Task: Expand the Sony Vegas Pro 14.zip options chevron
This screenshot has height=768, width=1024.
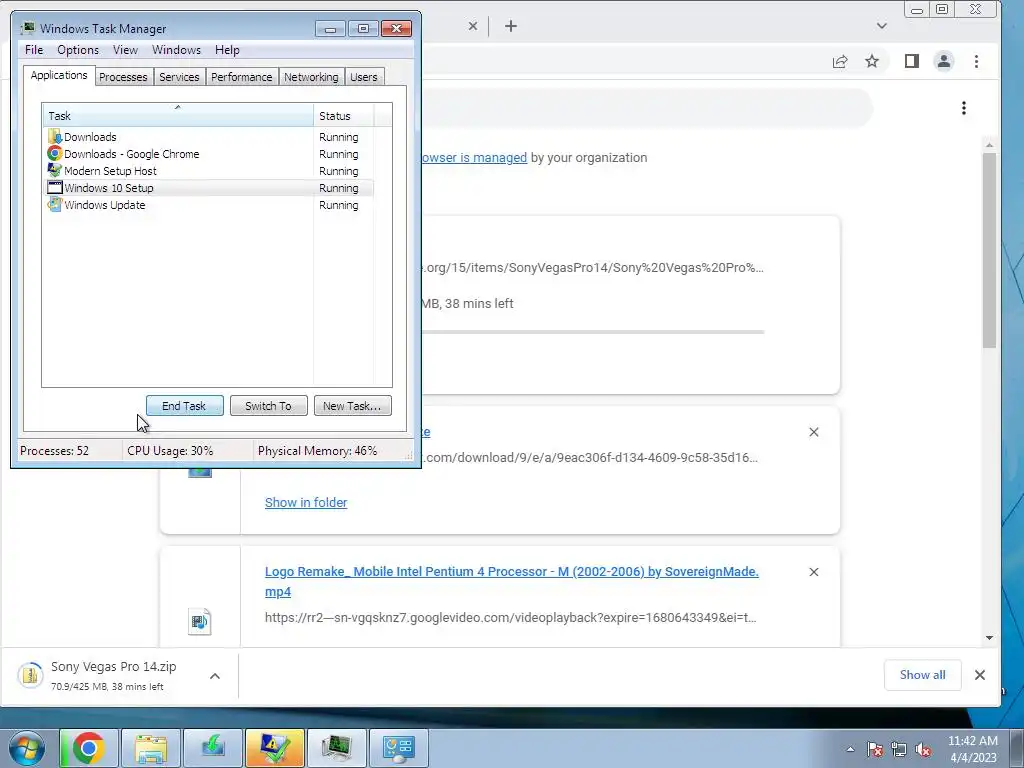Action: click(x=215, y=676)
